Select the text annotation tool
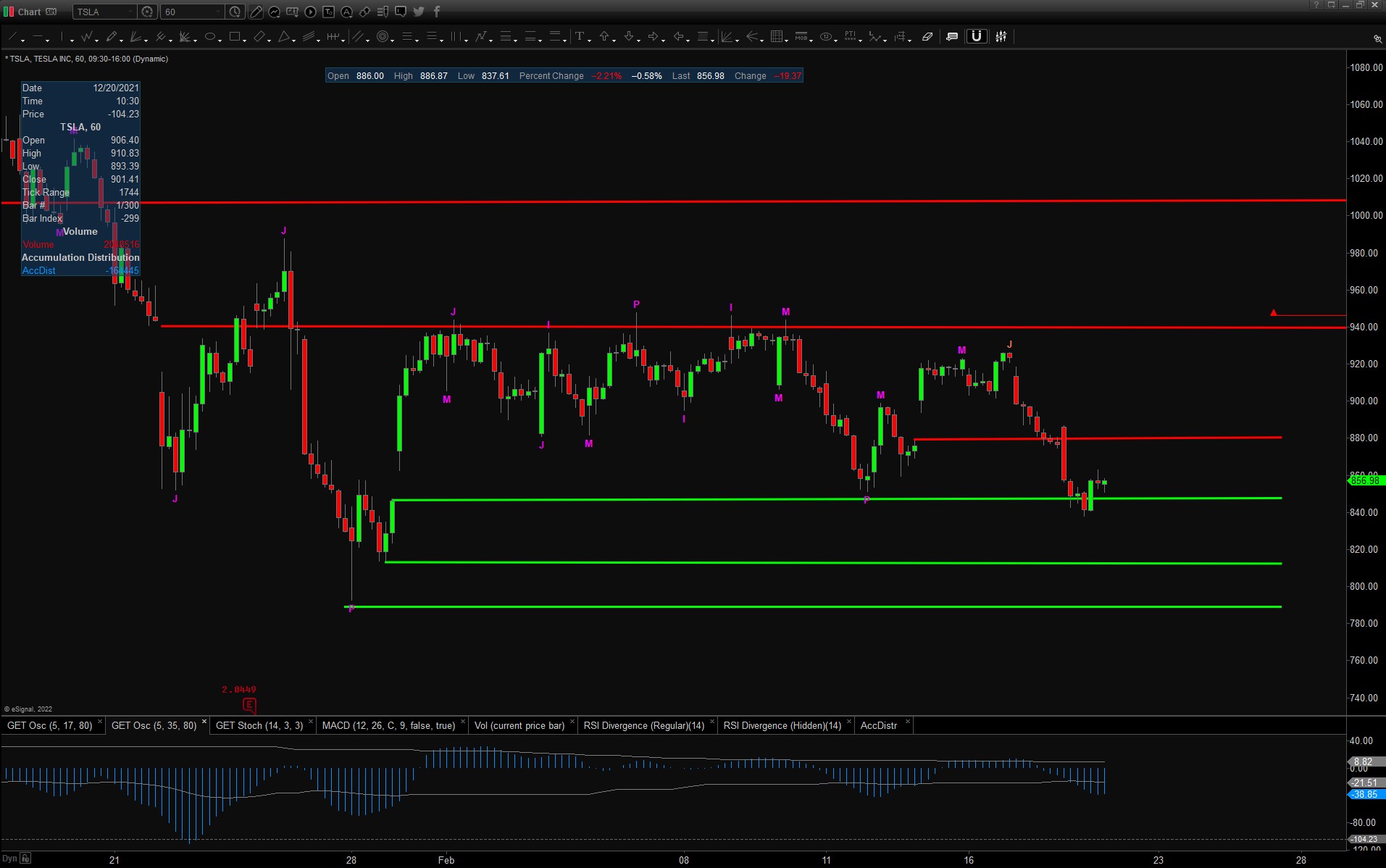The height and width of the screenshot is (868, 1386). 580,37
